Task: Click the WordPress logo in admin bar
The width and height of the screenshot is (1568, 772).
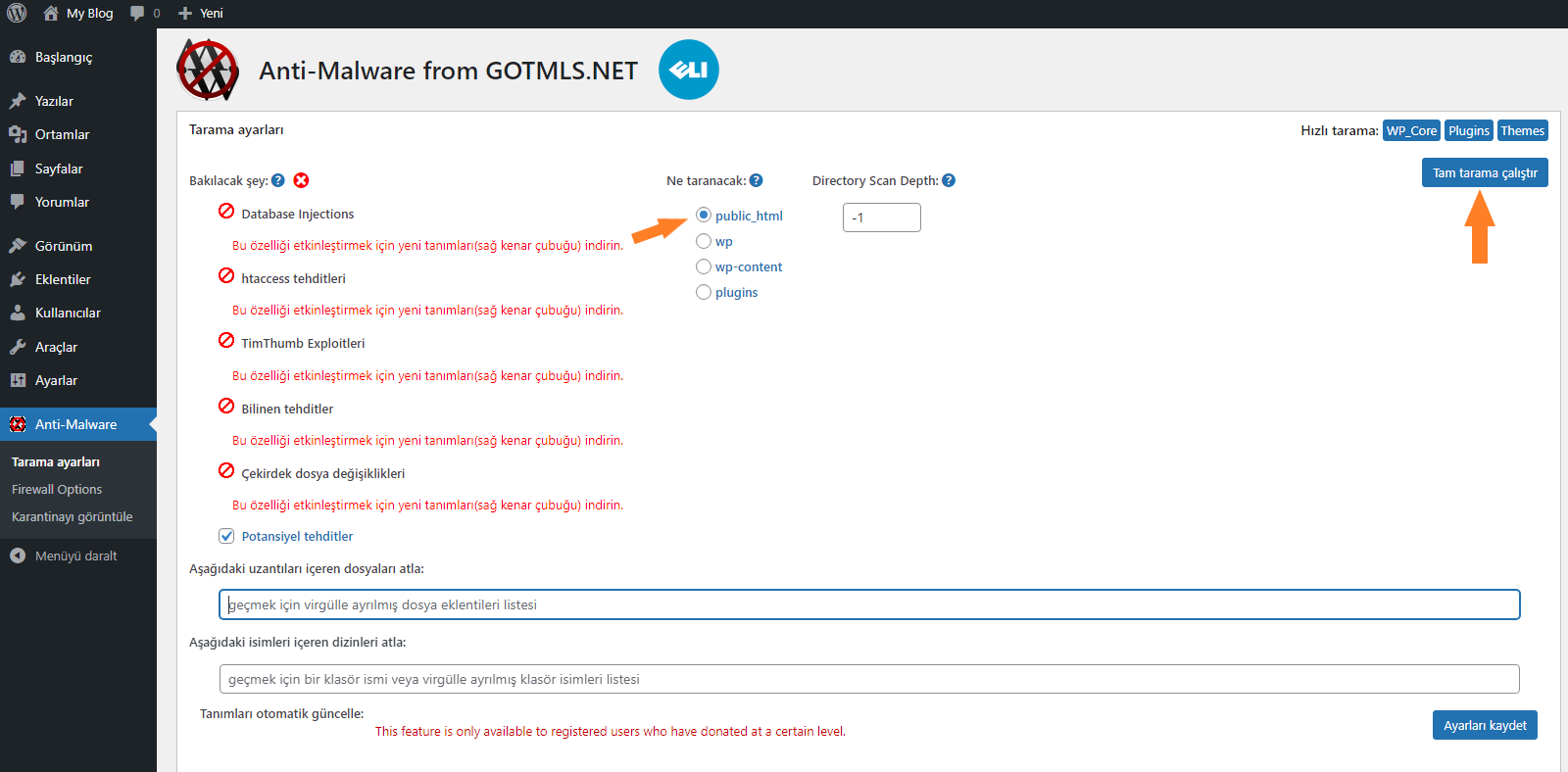Action: point(17,13)
